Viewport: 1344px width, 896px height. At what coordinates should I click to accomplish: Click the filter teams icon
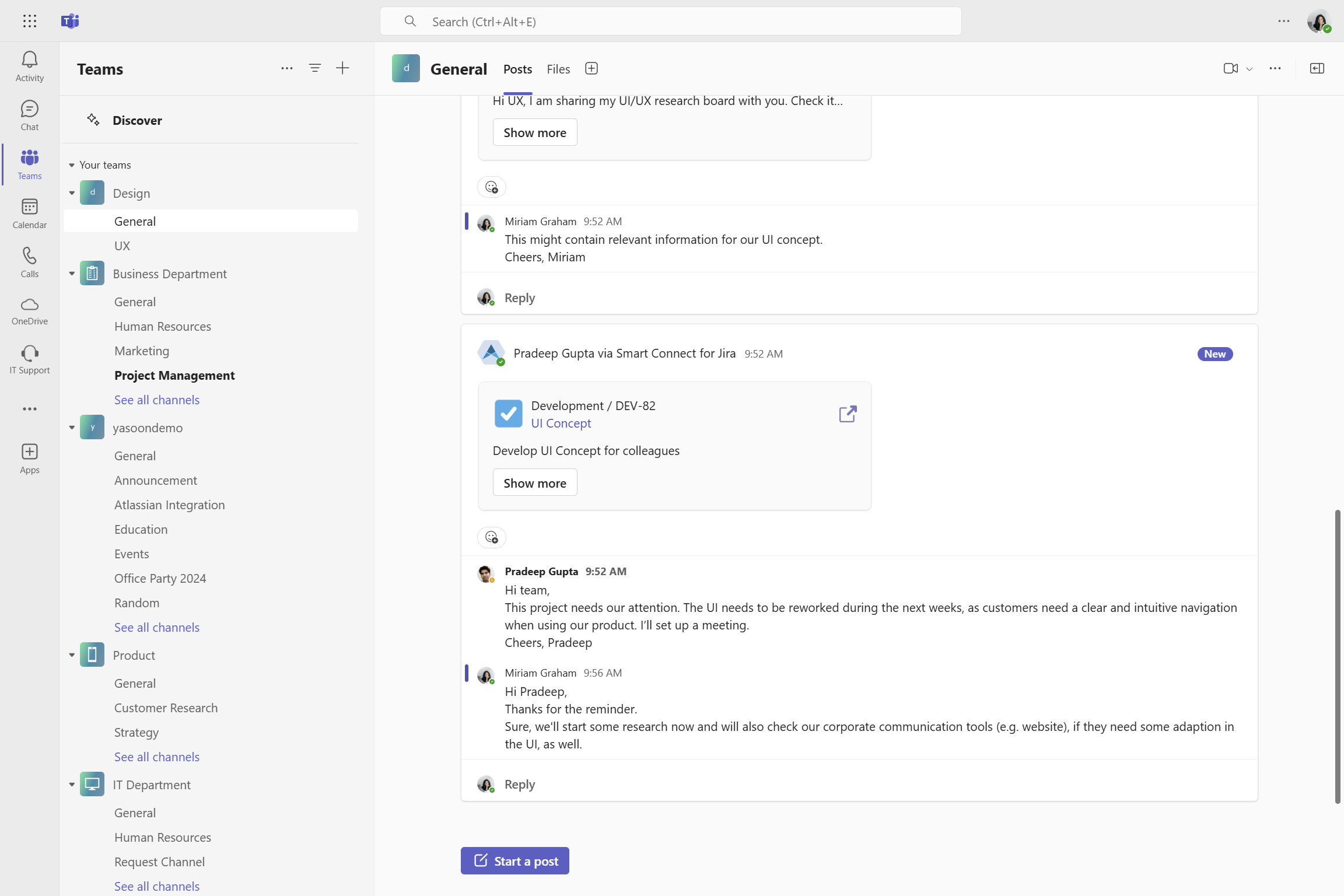click(x=314, y=68)
